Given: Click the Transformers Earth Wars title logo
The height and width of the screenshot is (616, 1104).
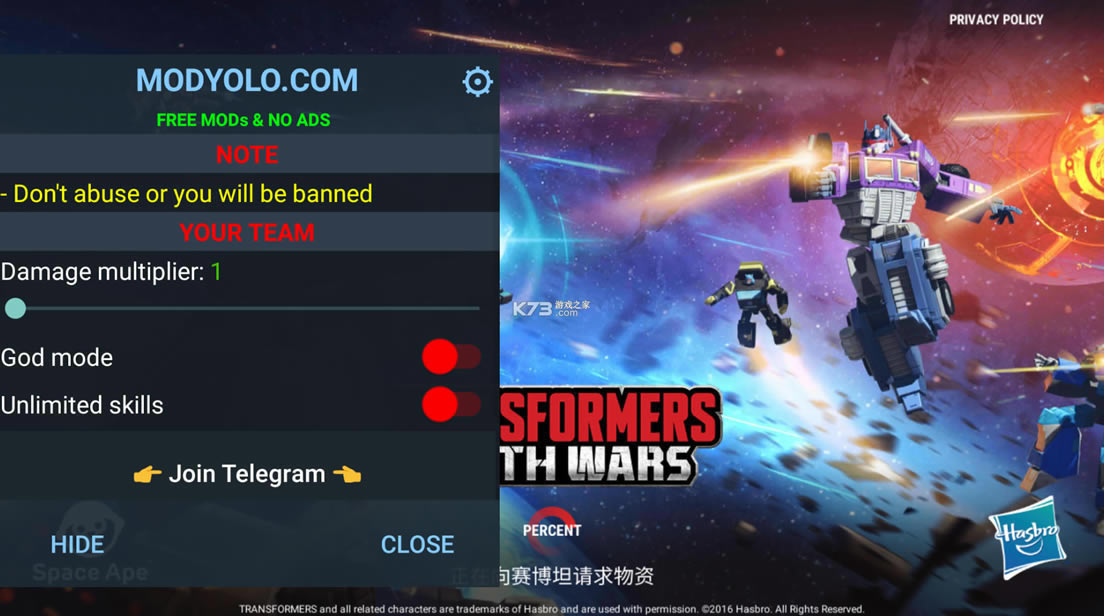Looking at the screenshot, I should (610, 436).
